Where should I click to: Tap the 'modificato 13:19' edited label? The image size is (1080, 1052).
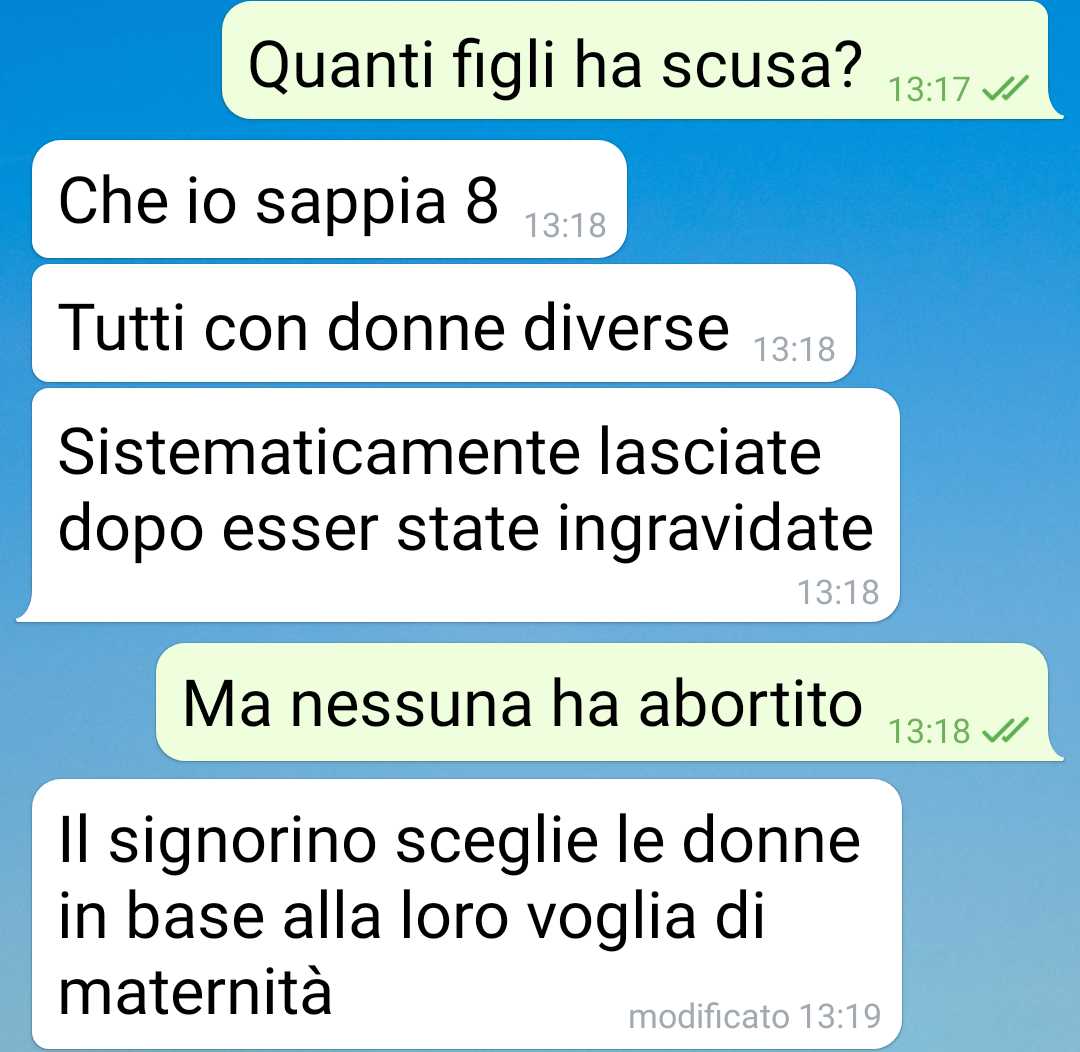(x=755, y=1016)
